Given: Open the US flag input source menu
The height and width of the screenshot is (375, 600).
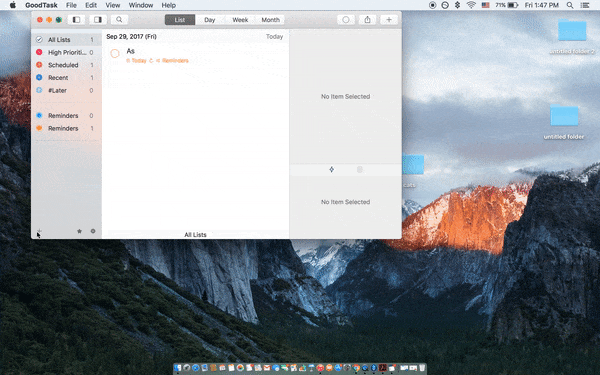Looking at the screenshot, I should (486, 5).
